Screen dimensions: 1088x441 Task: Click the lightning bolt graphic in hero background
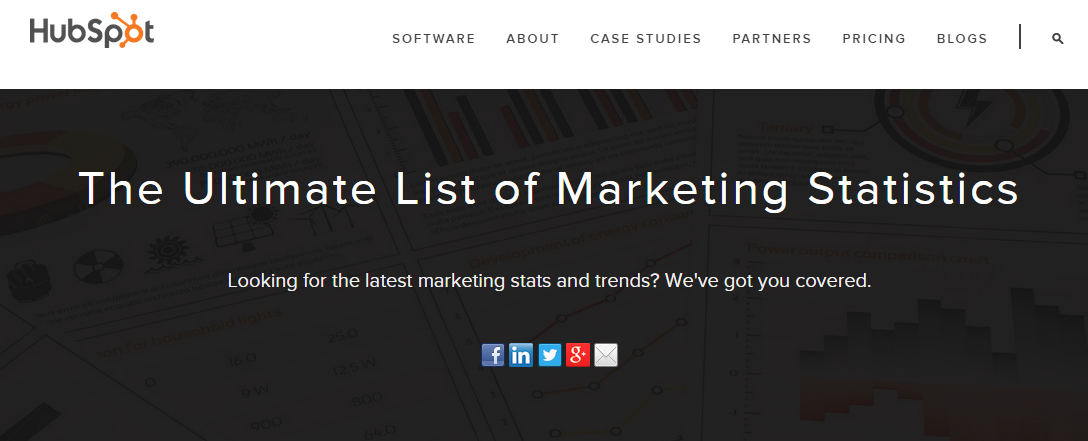[973, 104]
